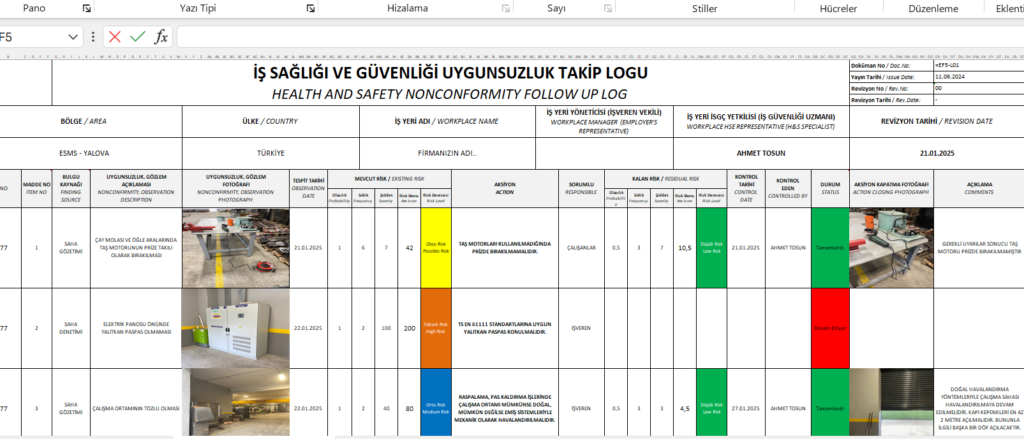The width and height of the screenshot is (1024, 439).
Task: Select the Doküman No / Doc.No label
Action: click(x=890, y=66)
